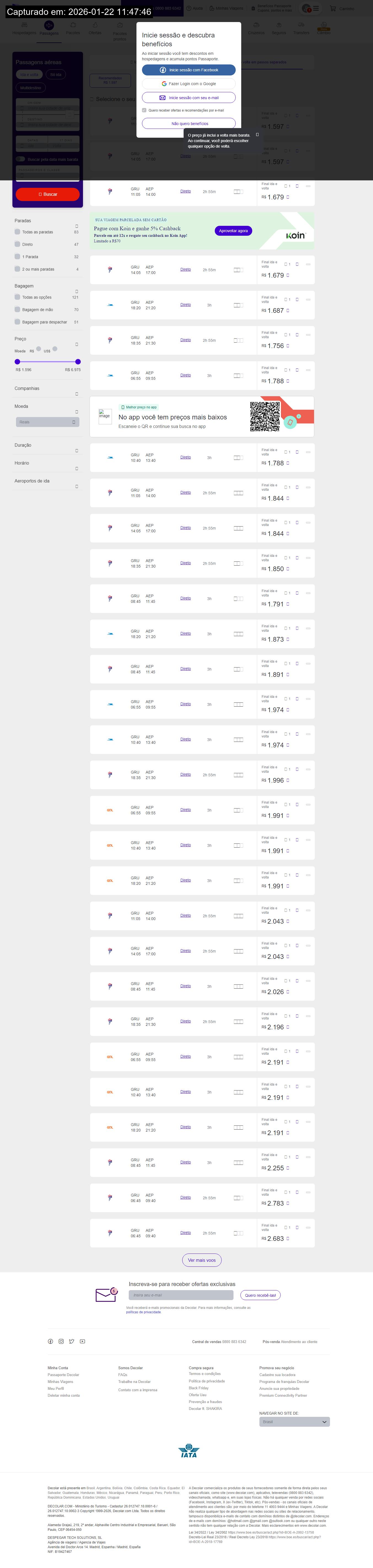The width and height of the screenshot is (373, 1568).
Task: Click the maximum price slider handle
Action: [77, 362]
